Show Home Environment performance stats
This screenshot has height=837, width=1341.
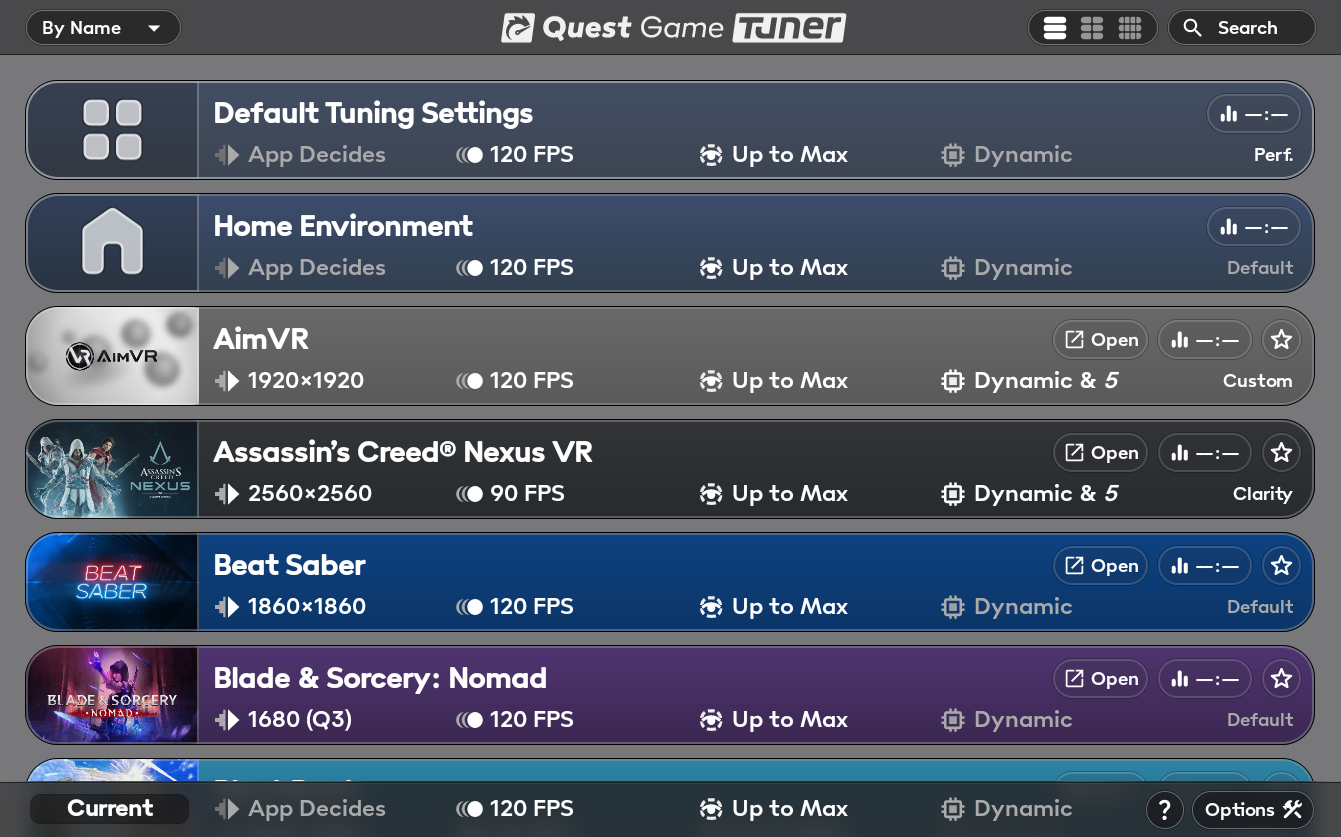click(x=1253, y=227)
